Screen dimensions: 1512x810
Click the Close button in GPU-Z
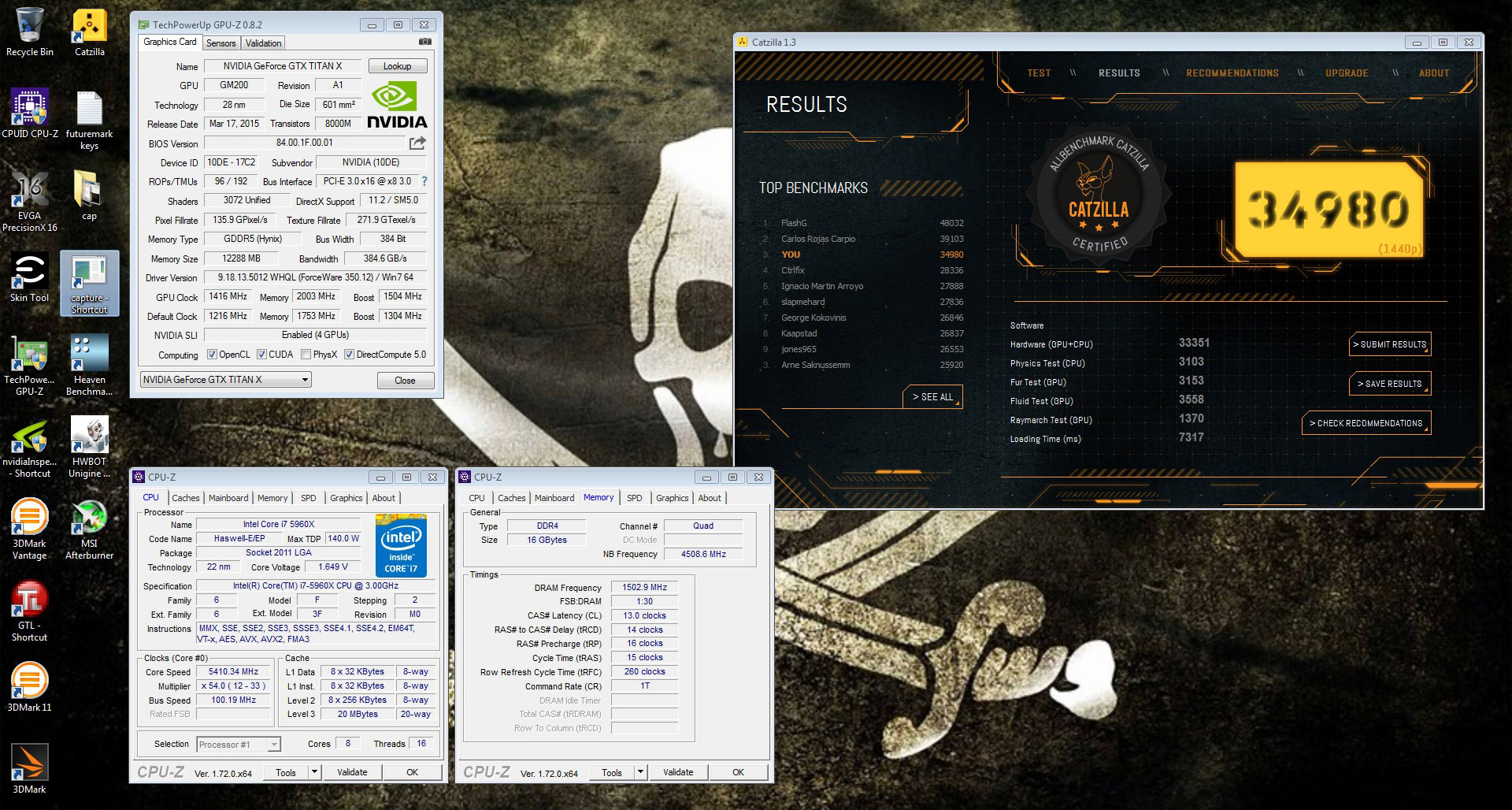click(405, 380)
